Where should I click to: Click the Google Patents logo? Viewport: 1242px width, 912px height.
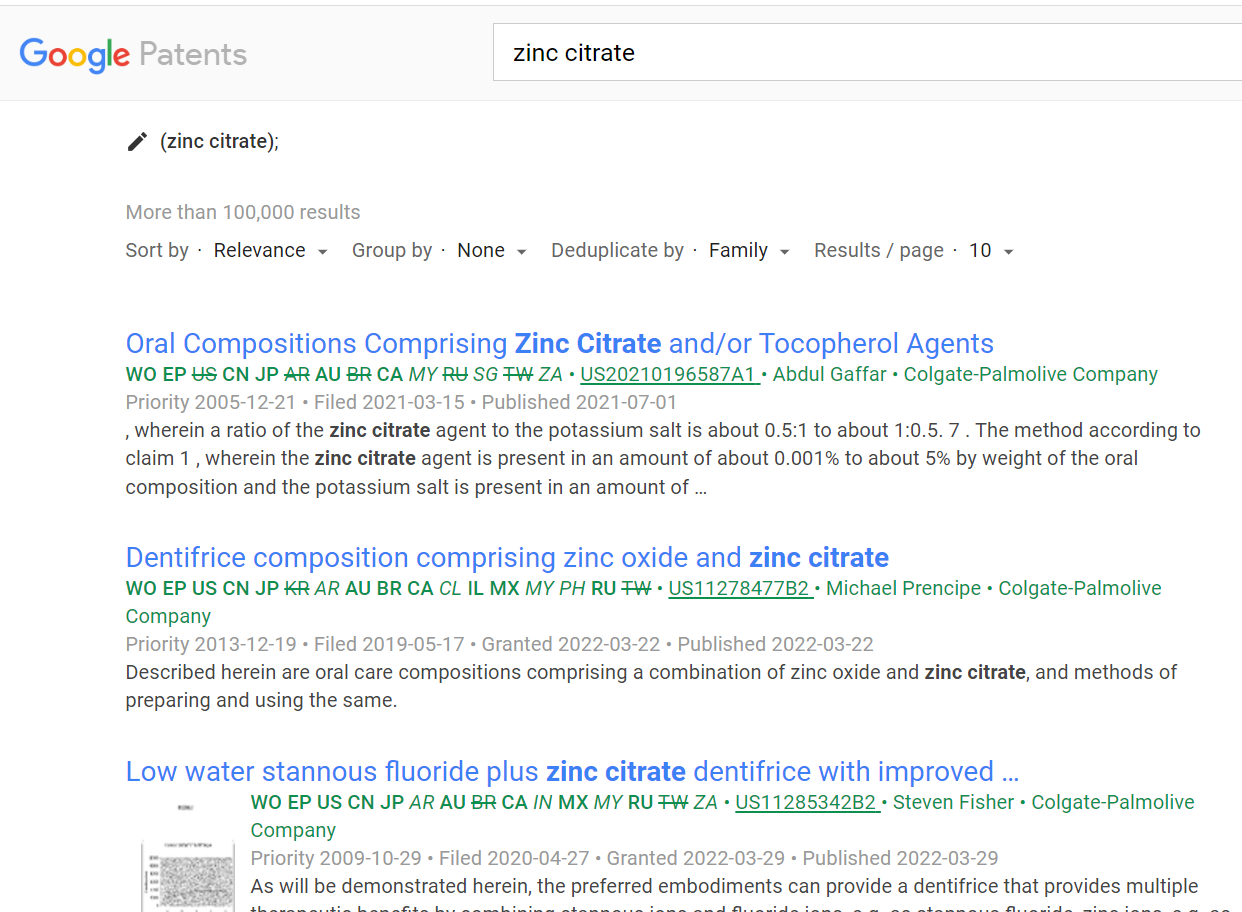tap(133, 54)
